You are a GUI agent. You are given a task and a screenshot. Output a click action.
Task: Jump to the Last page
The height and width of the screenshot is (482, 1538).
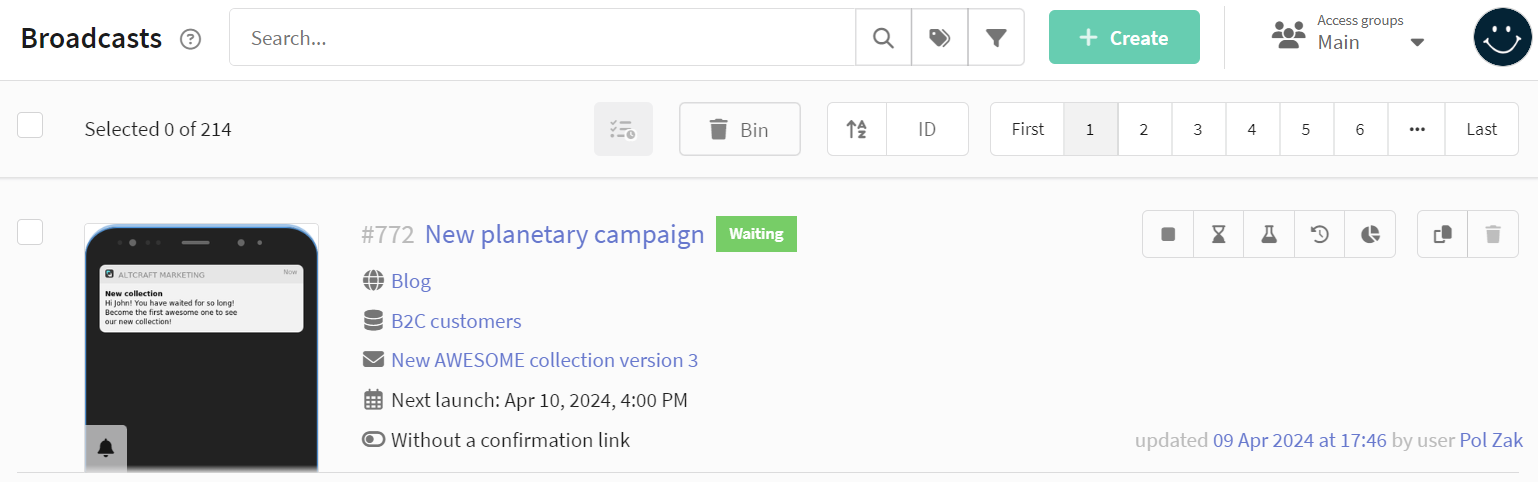1481,129
